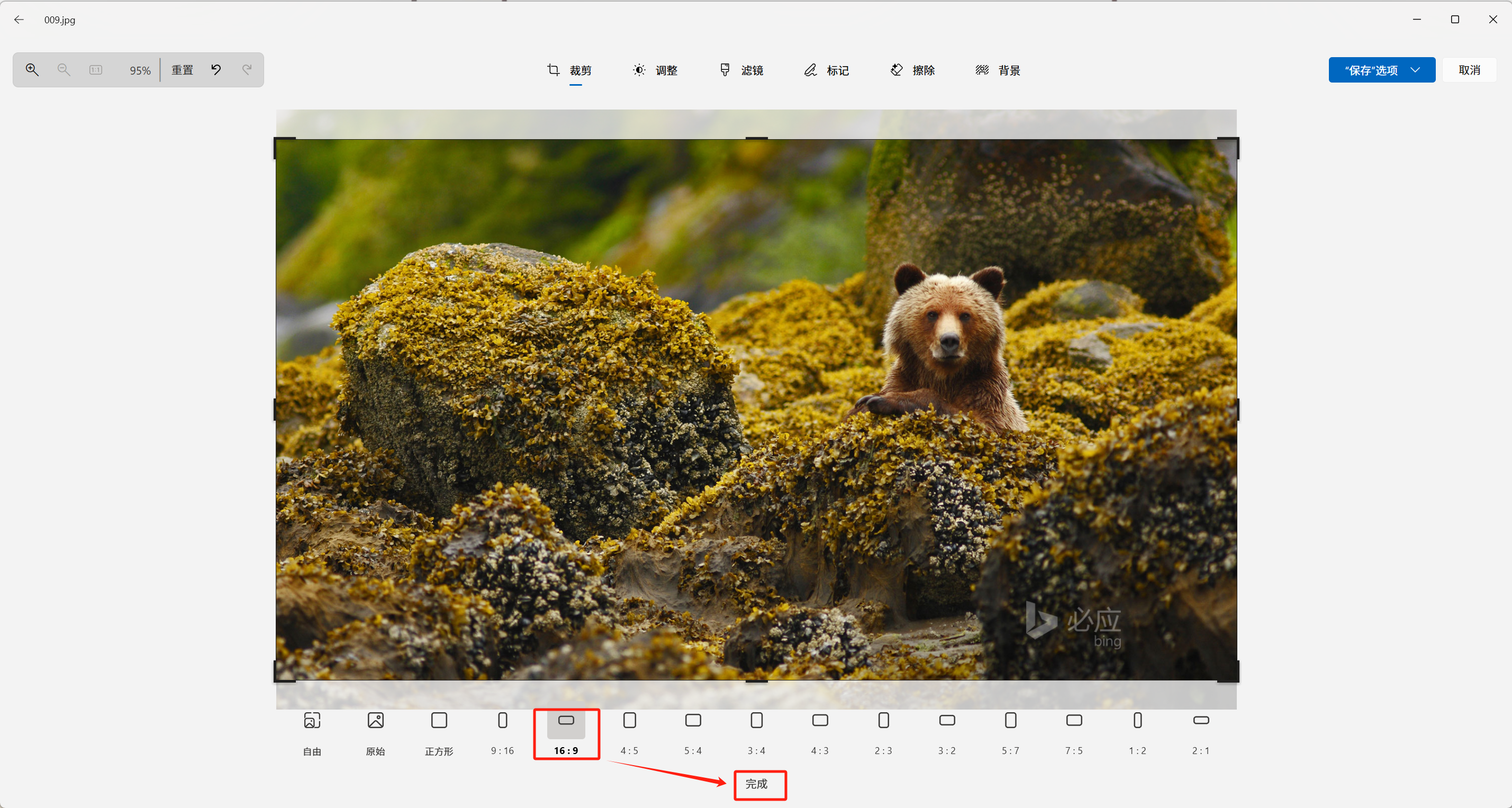Click the redo arrow icon
Screen dimensions: 1512x808
click(247, 69)
